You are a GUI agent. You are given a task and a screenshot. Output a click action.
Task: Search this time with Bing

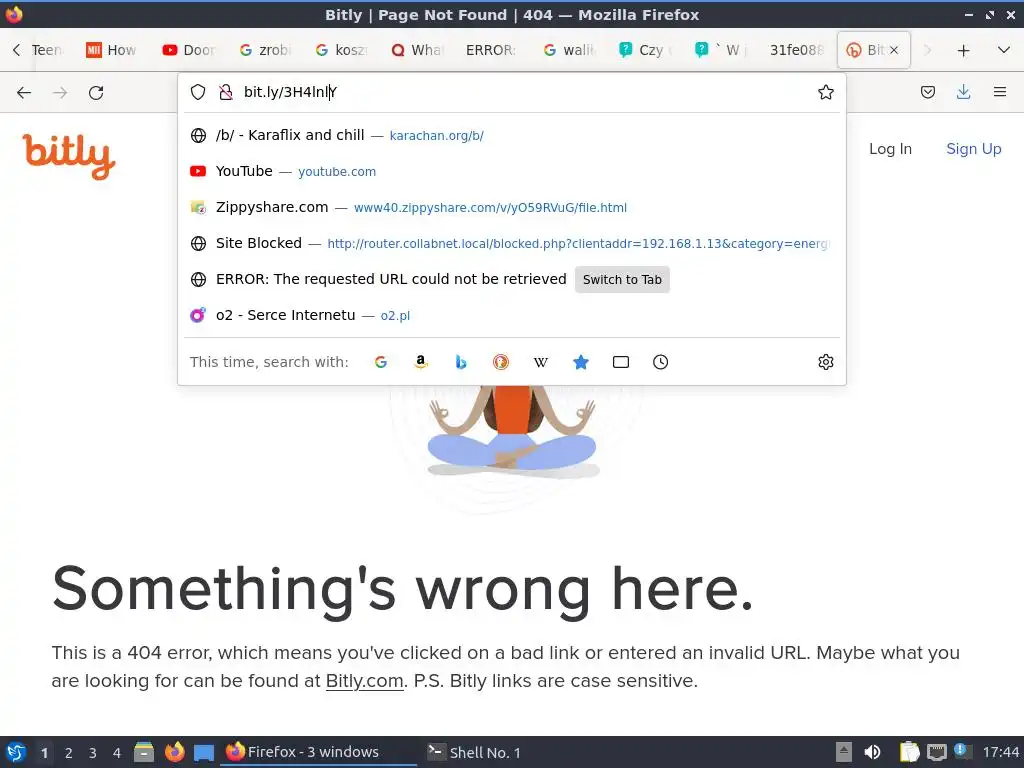[x=461, y=362]
